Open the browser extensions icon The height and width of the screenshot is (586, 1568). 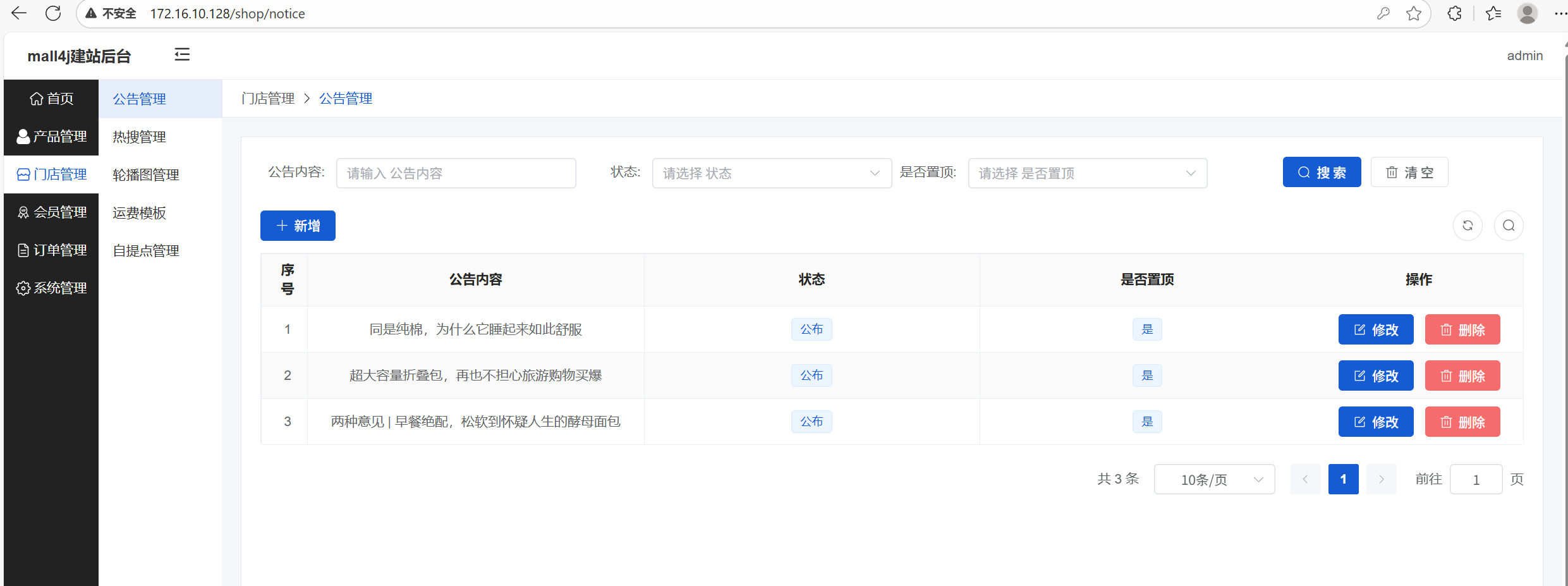[x=1454, y=13]
